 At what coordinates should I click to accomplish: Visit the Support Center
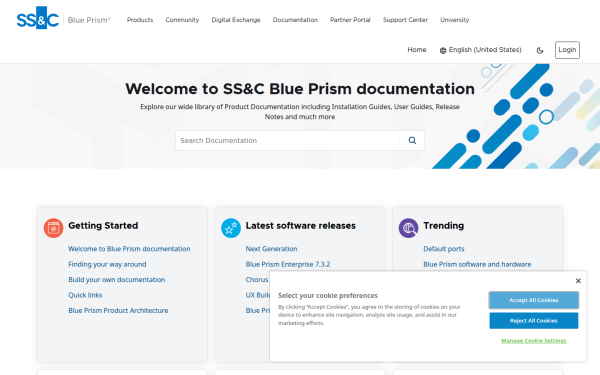click(x=405, y=20)
